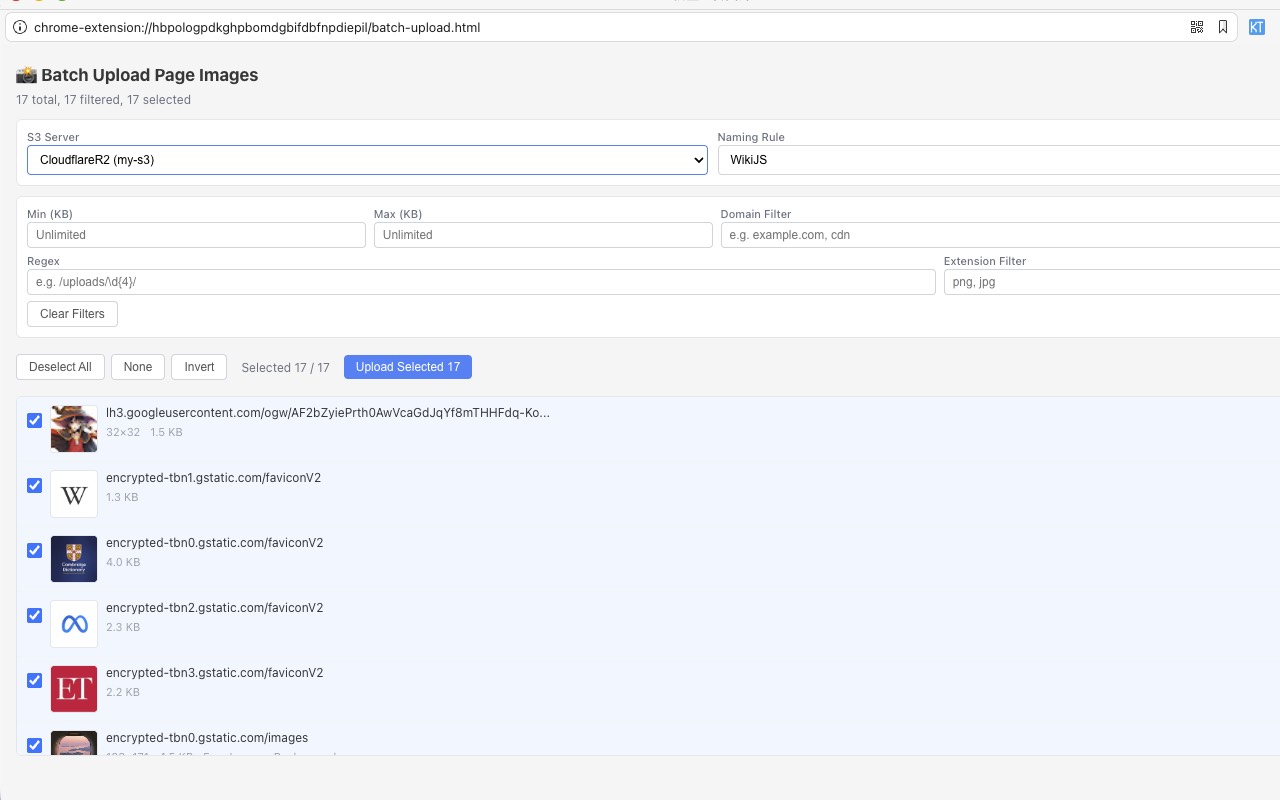
Task: Focus the Min (KB) input field
Action: coord(196,235)
